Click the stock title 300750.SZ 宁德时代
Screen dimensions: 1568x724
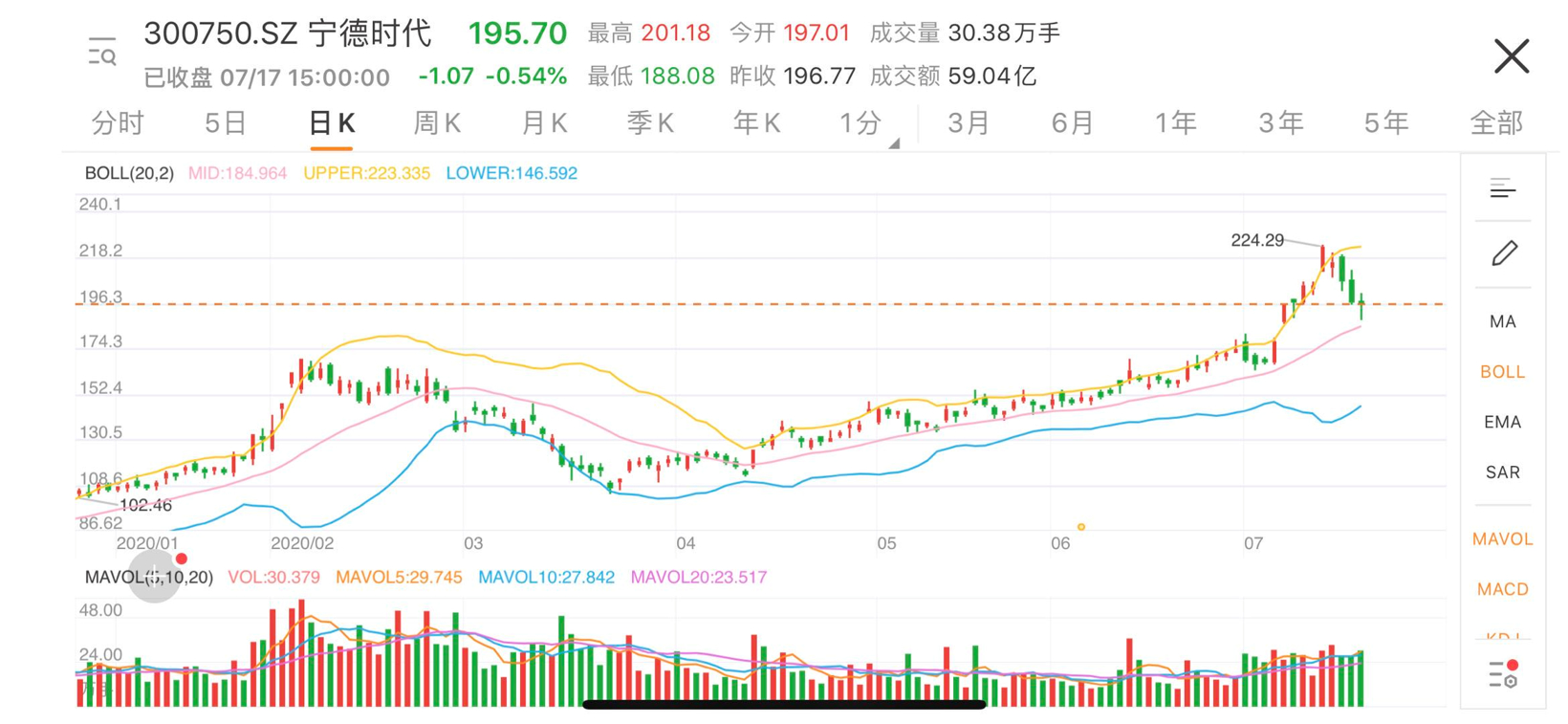pyautogui.click(x=288, y=33)
